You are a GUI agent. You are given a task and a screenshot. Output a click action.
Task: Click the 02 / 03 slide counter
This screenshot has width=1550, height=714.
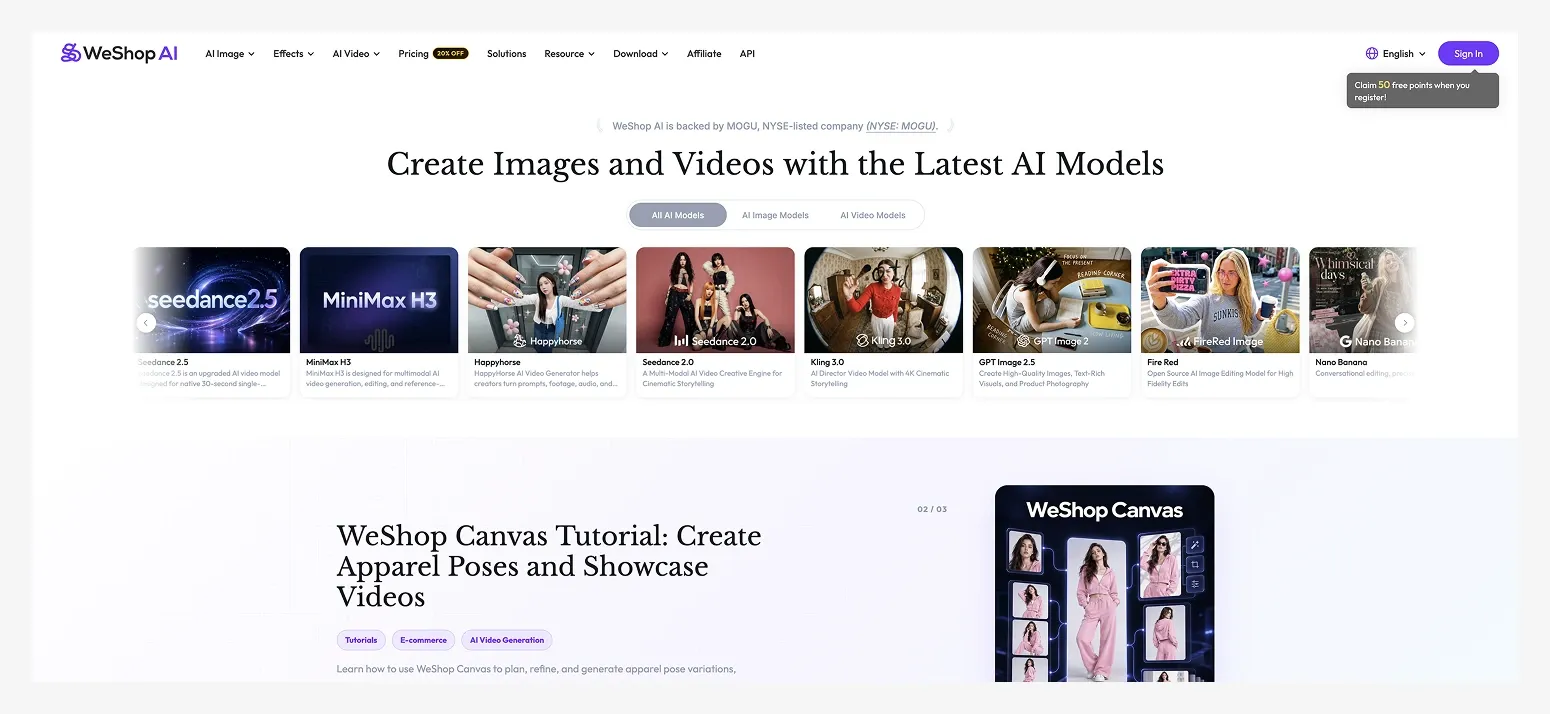(932, 509)
